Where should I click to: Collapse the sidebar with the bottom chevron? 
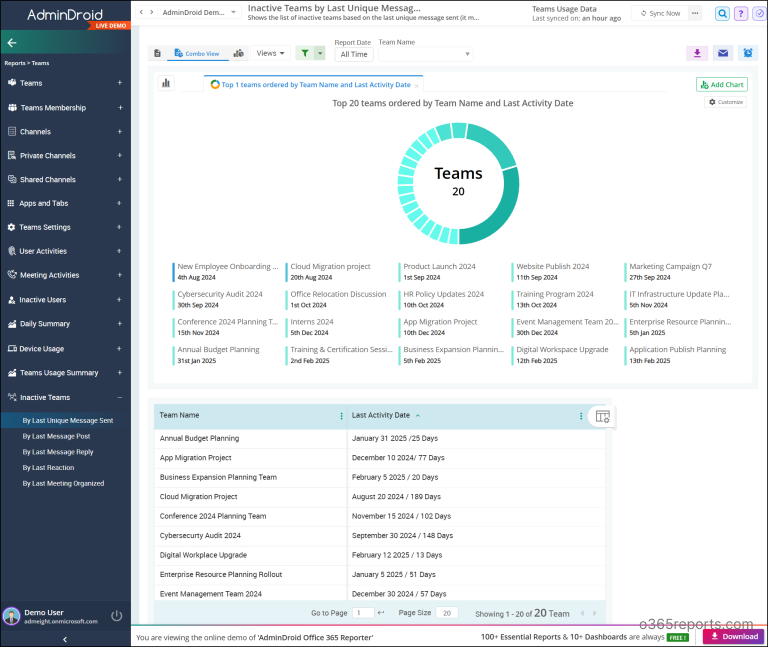65,639
